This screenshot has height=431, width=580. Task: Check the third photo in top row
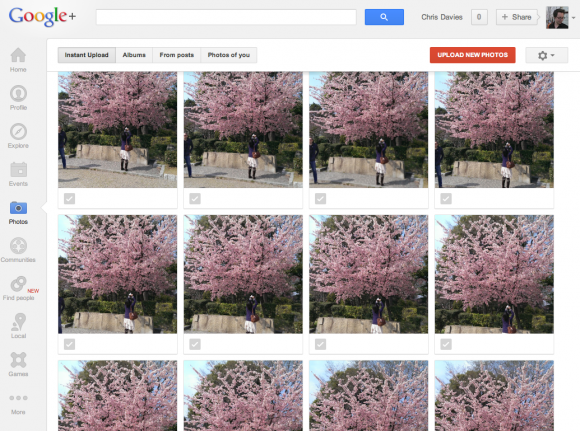click(x=320, y=199)
